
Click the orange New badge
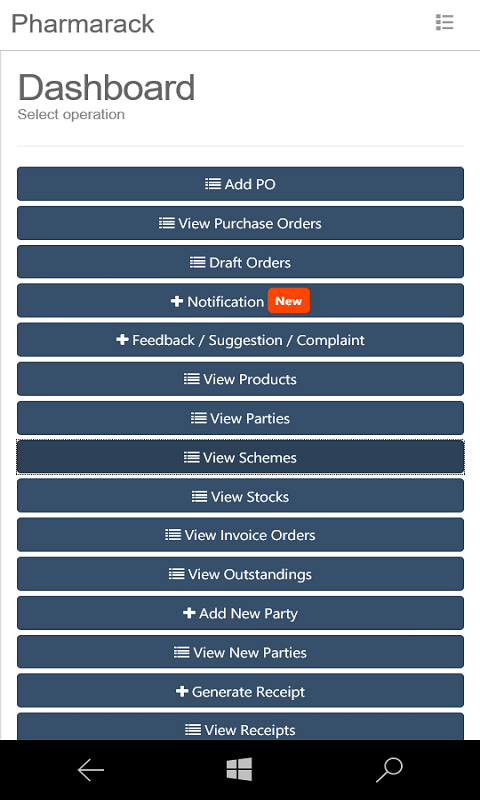[289, 301]
